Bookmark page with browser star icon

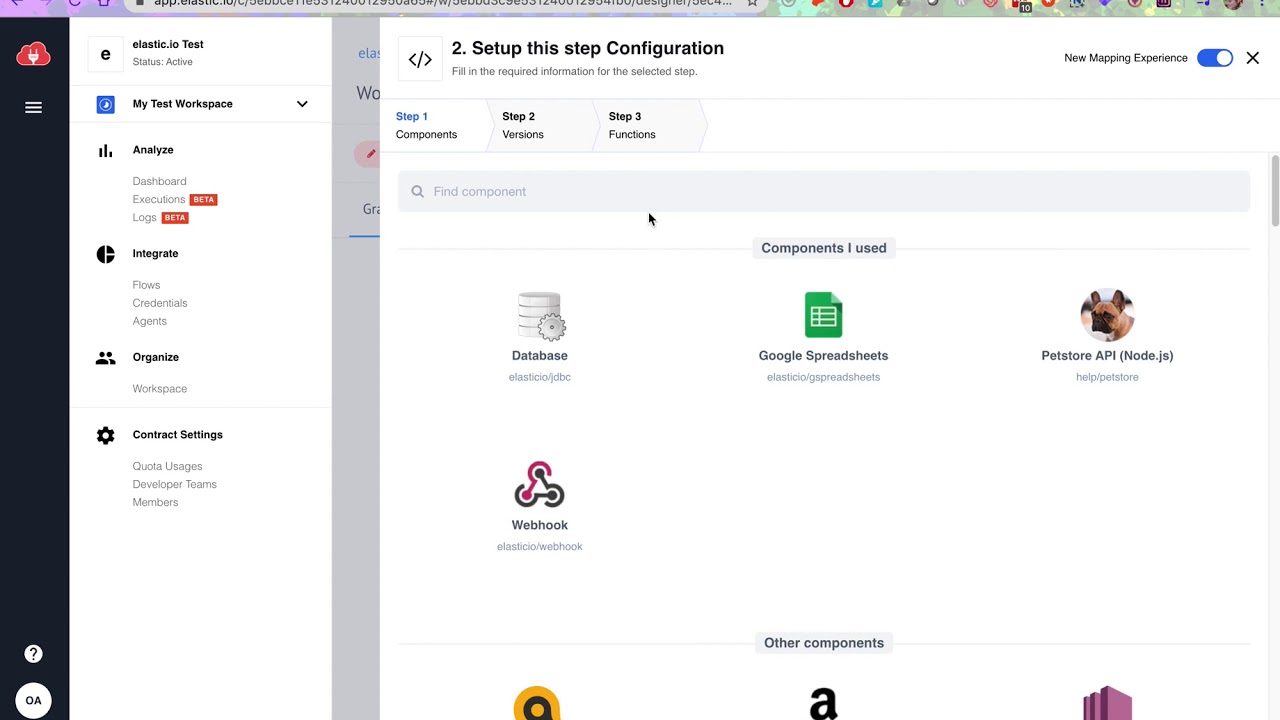[752, 3]
